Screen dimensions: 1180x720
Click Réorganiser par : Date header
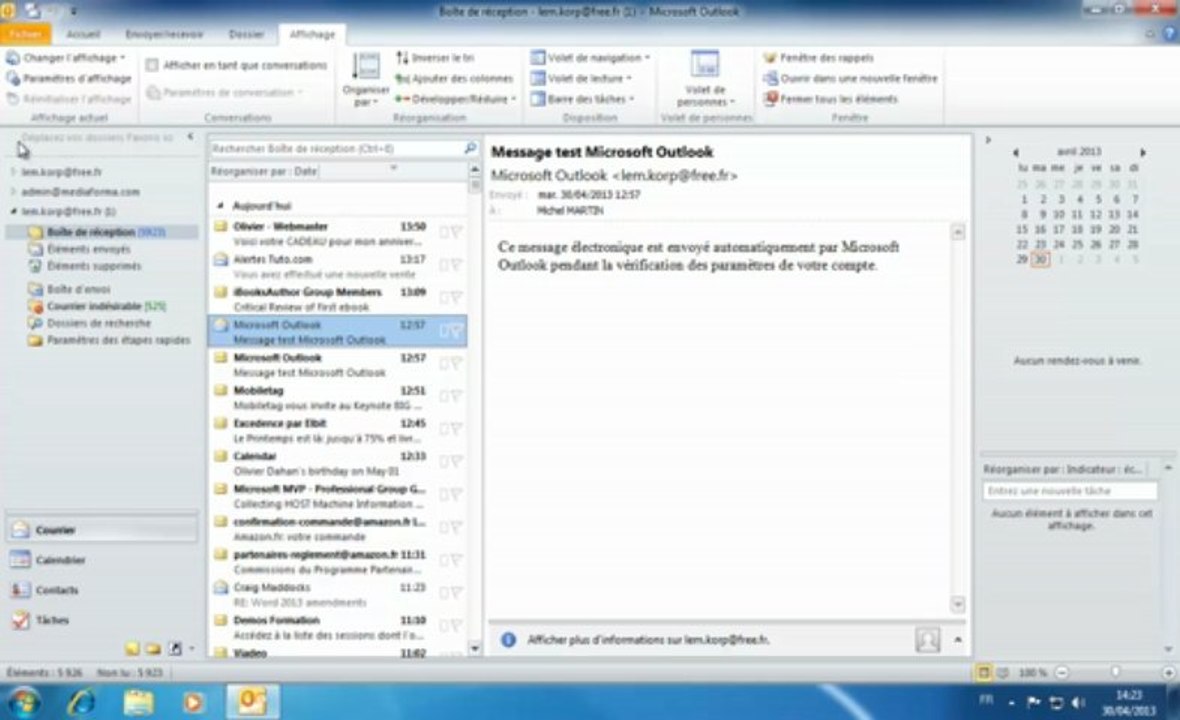263,172
